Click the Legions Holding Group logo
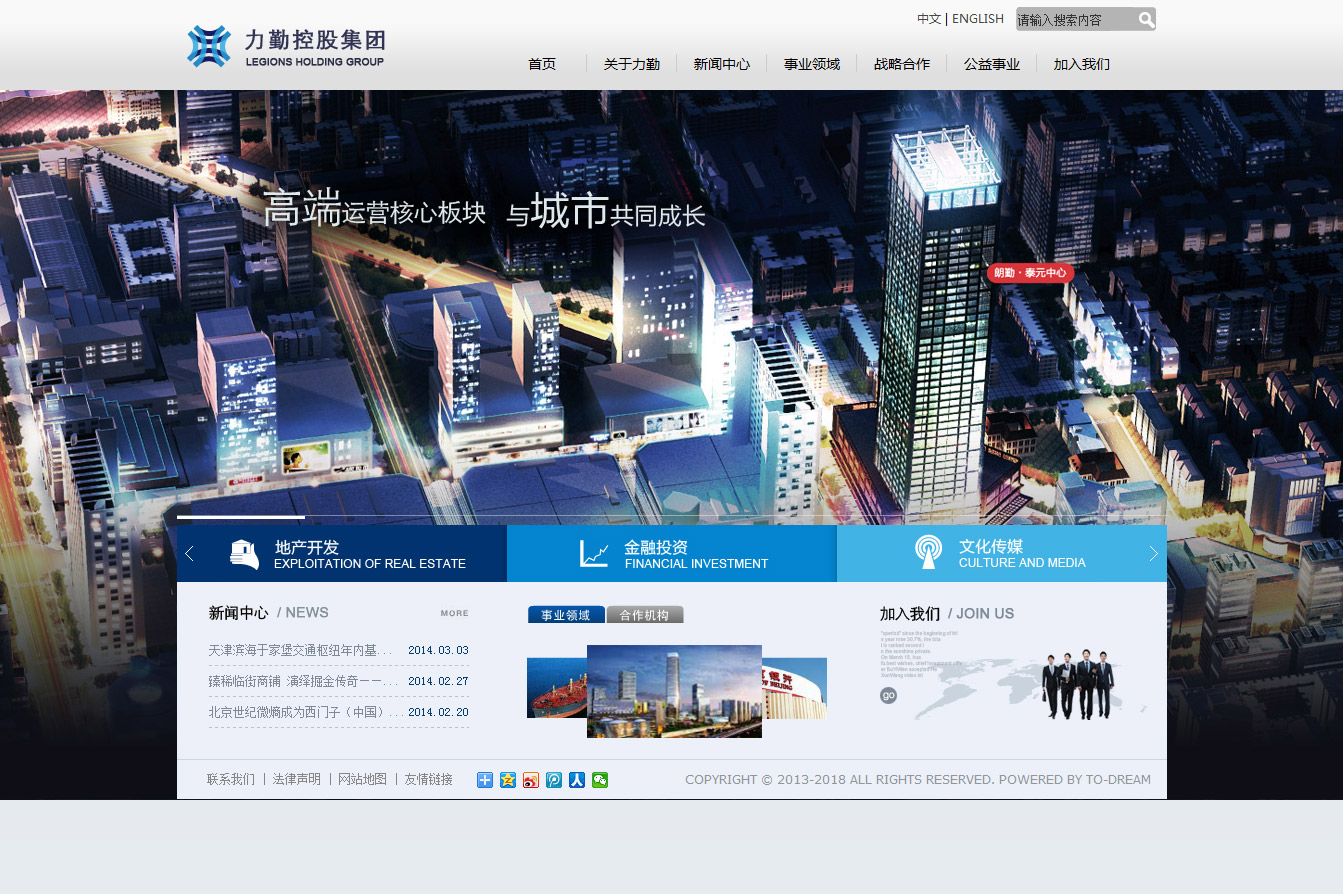1343x894 pixels. pos(286,47)
